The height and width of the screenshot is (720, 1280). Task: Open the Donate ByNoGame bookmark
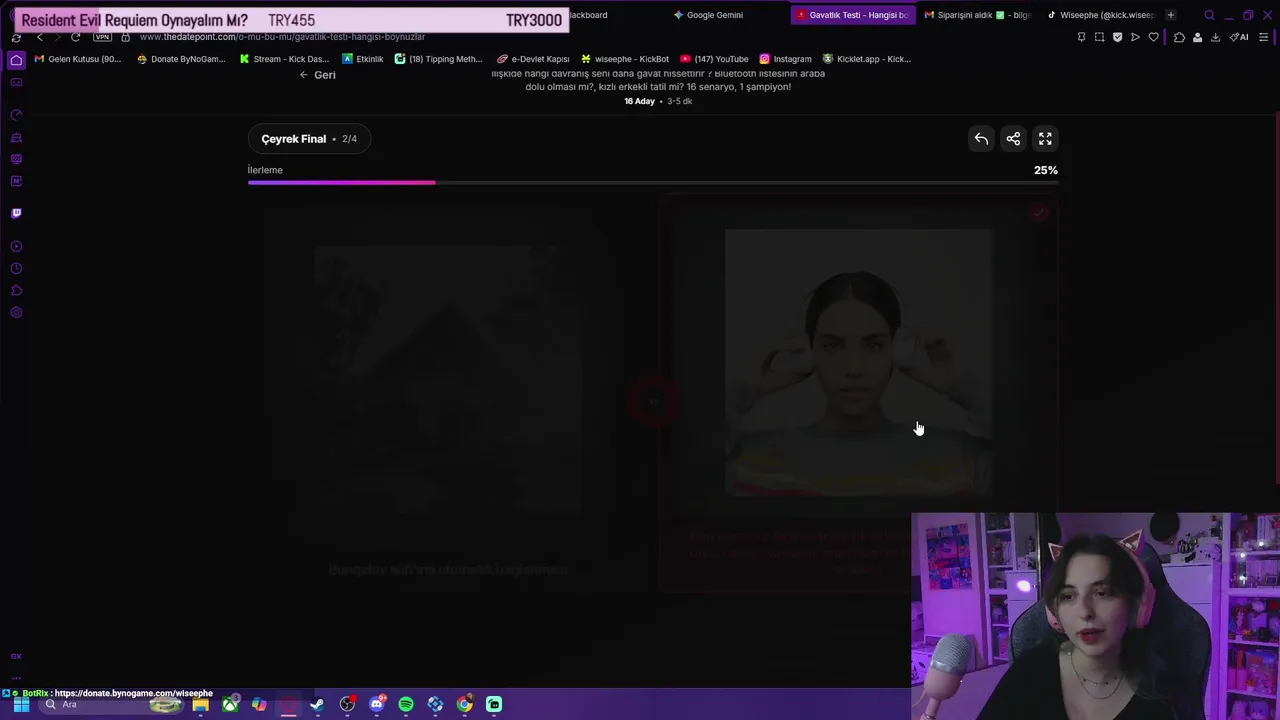pyautogui.click(x=181, y=59)
